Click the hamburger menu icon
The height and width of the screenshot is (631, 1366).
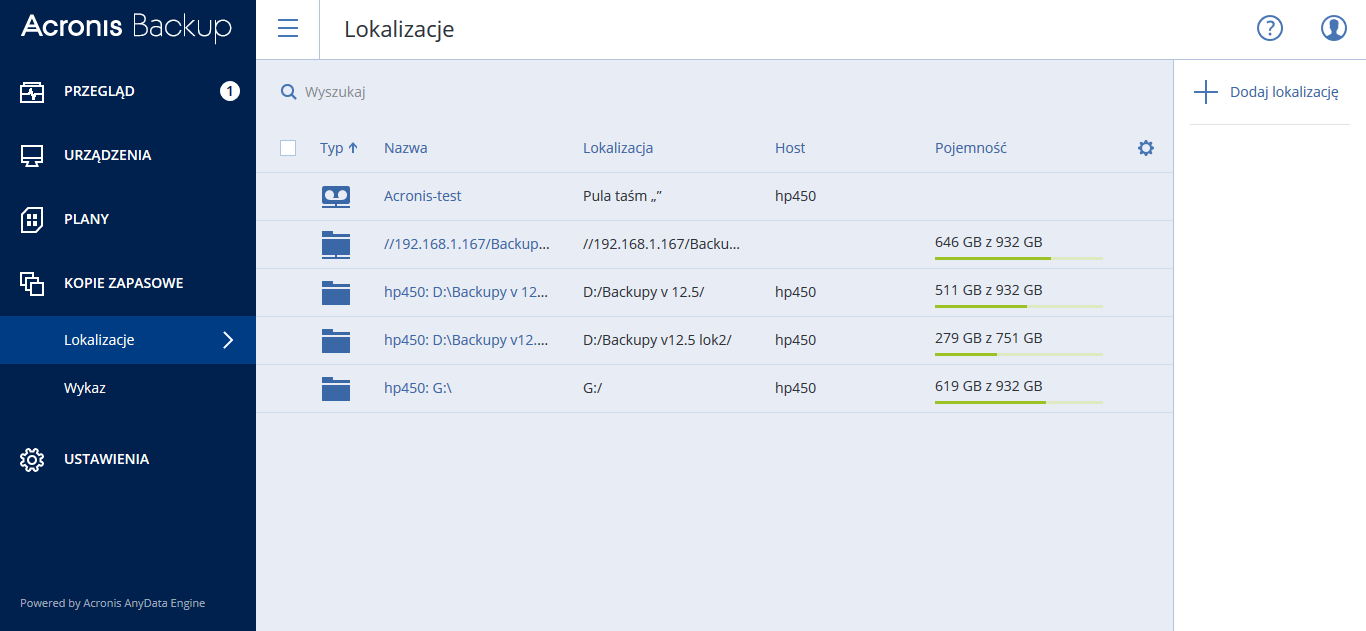[288, 28]
